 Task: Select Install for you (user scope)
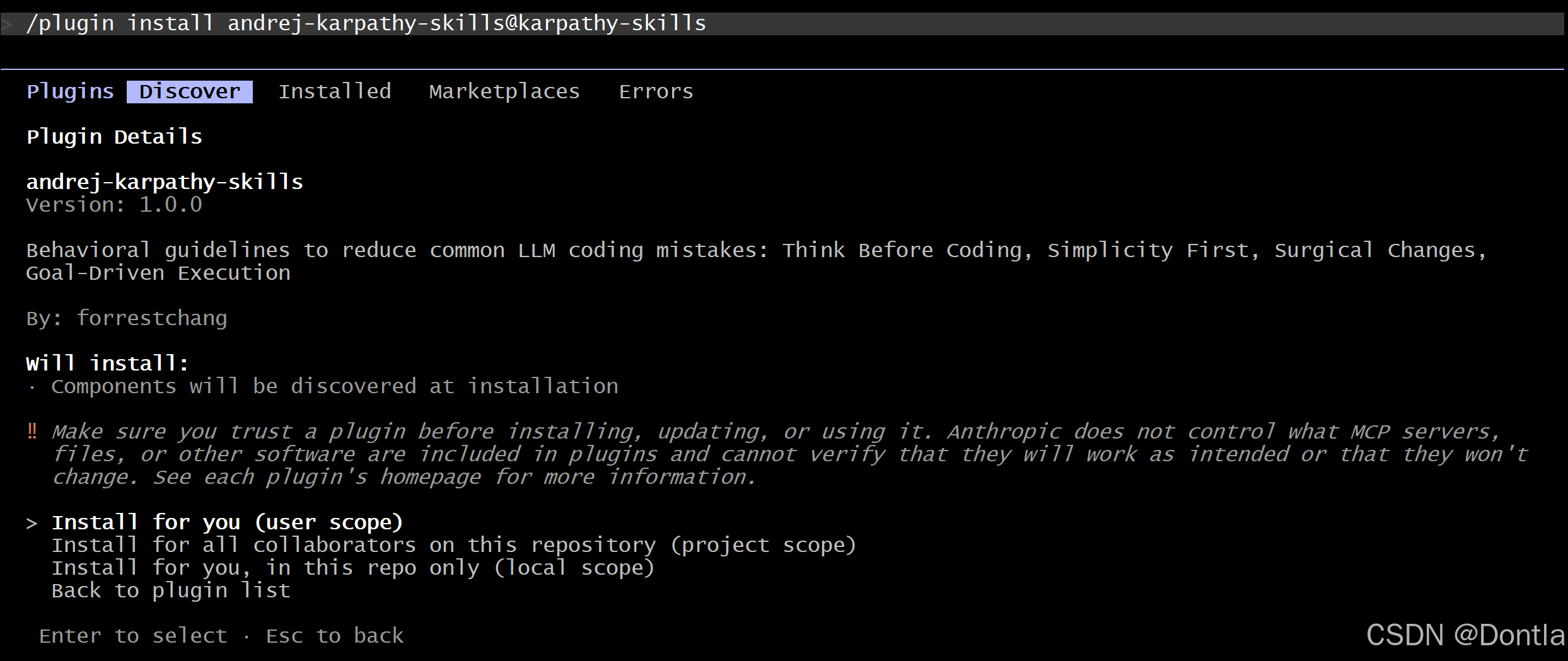(x=227, y=522)
